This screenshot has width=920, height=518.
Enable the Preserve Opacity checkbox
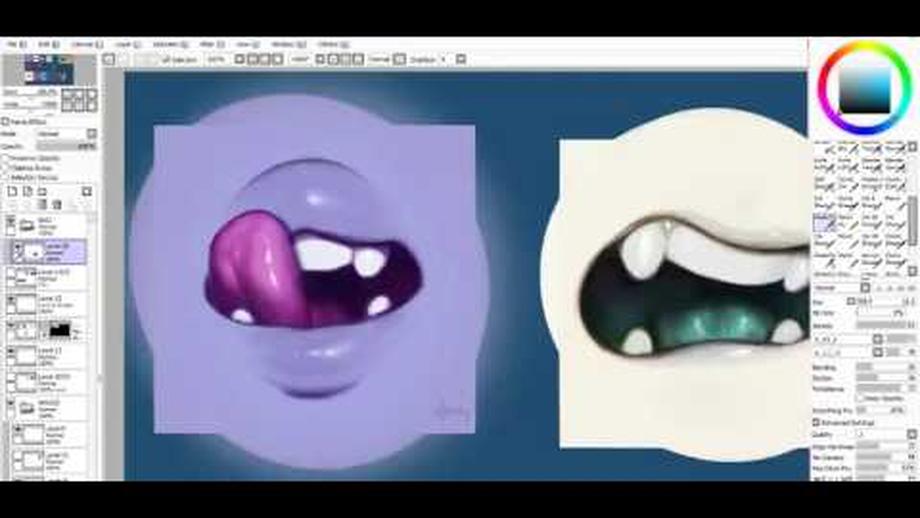point(5,158)
